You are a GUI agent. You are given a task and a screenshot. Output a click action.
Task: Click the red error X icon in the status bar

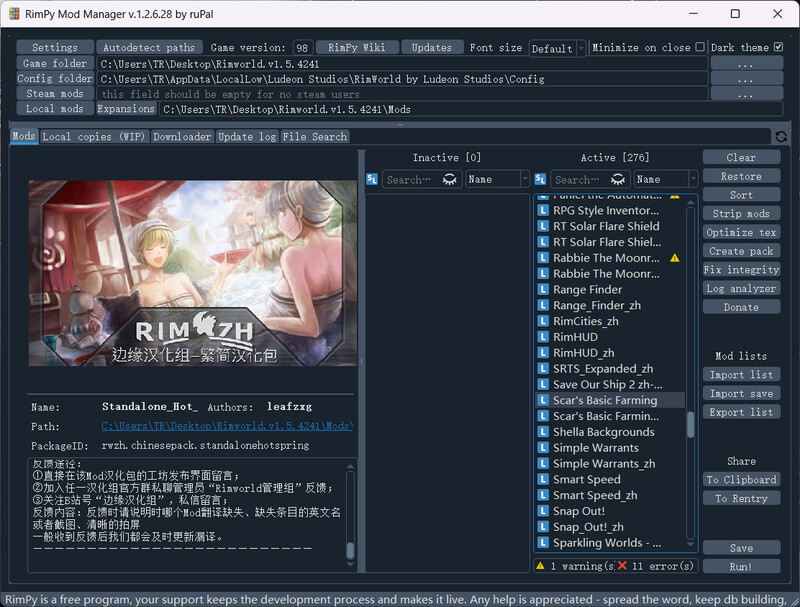[622, 566]
